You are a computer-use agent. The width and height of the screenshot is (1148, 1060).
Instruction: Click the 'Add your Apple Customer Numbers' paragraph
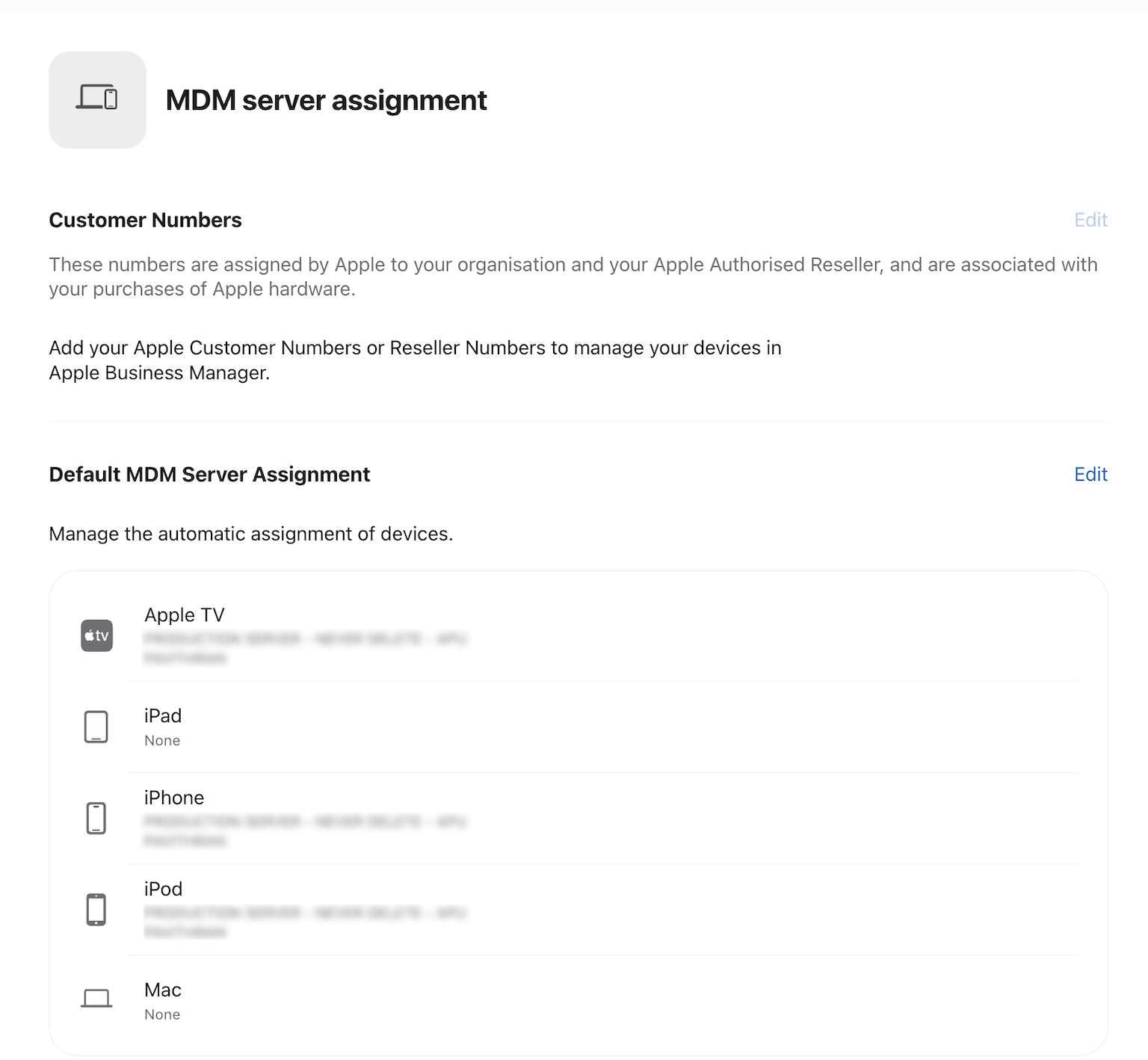[415, 360]
